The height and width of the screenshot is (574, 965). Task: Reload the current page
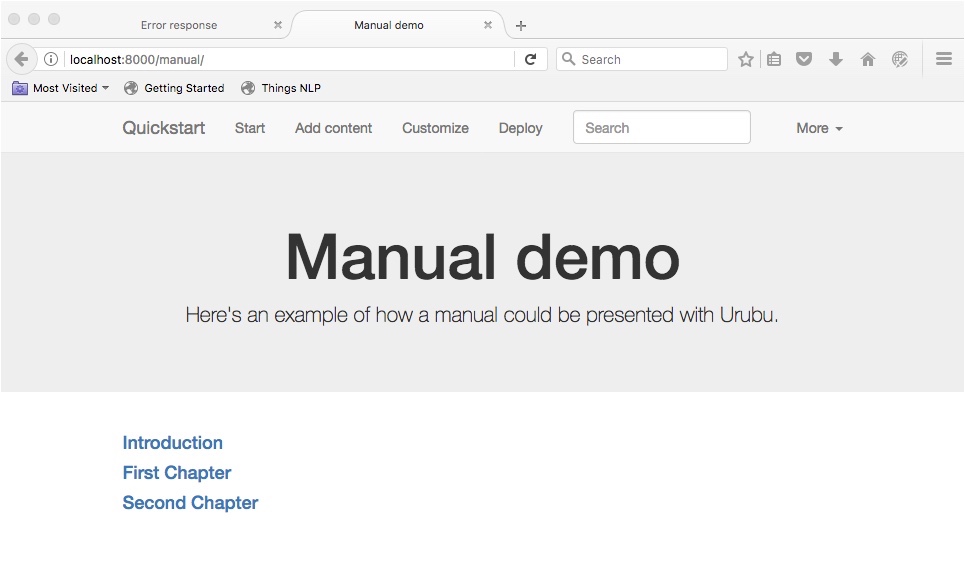530,59
